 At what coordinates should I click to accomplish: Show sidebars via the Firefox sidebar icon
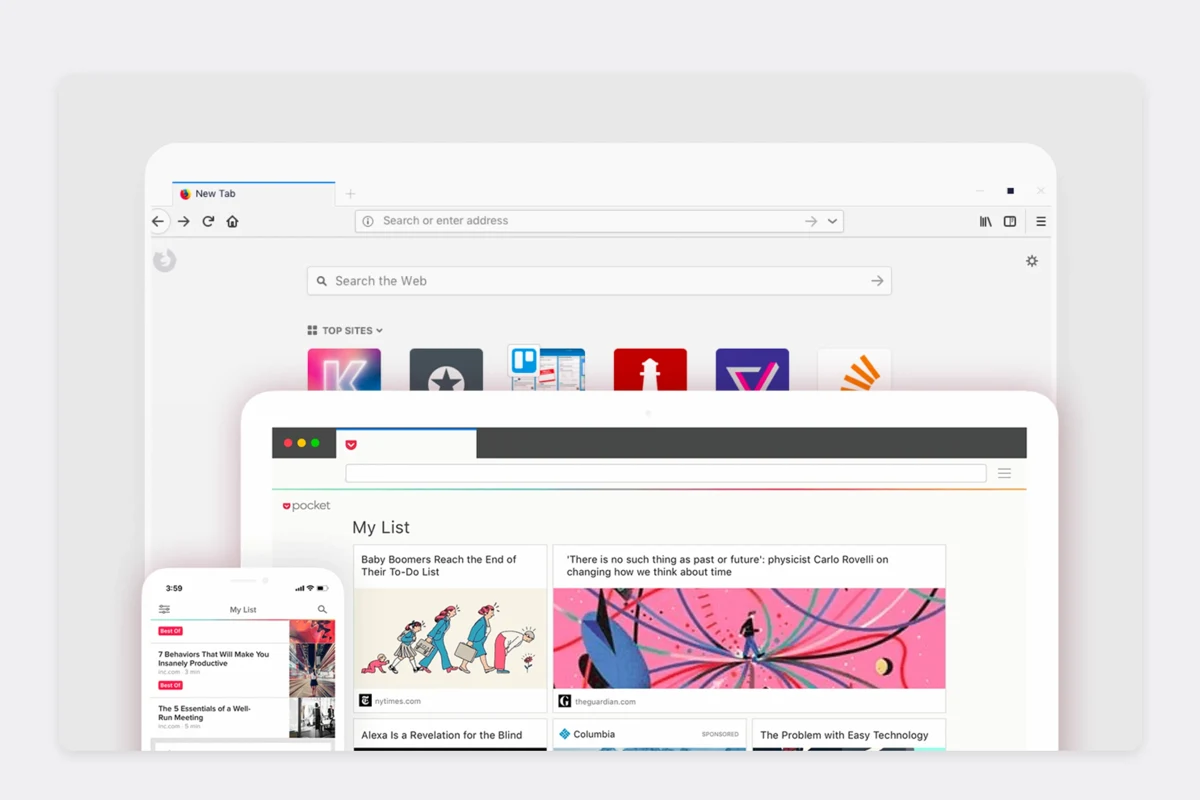pyautogui.click(x=1010, y=221)
